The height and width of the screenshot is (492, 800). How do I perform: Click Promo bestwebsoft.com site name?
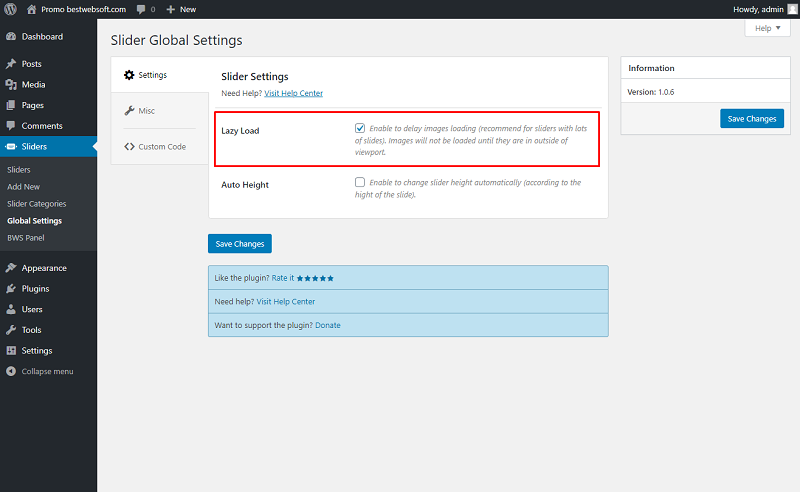(83, 9)
